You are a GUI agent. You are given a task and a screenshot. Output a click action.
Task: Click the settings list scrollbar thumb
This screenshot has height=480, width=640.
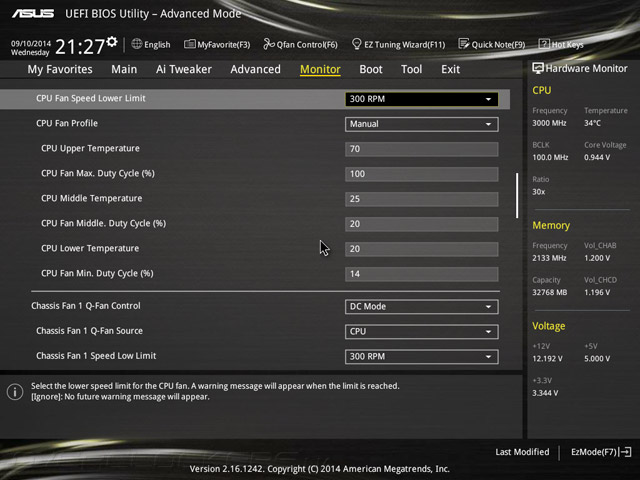[517, 195]
